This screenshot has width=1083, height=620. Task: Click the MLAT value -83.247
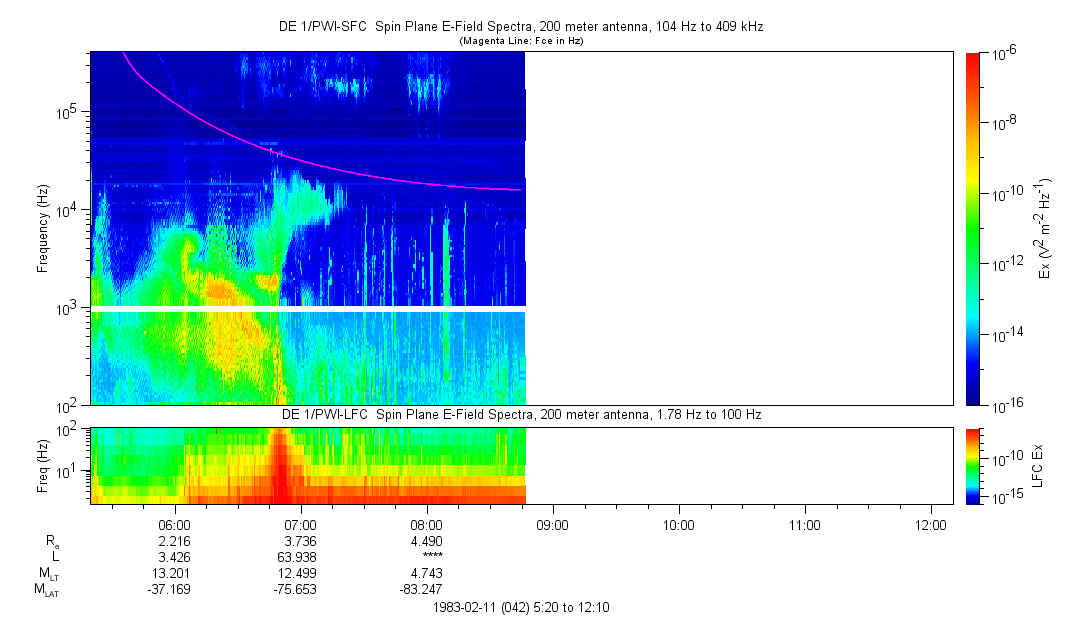coord(426,589)
